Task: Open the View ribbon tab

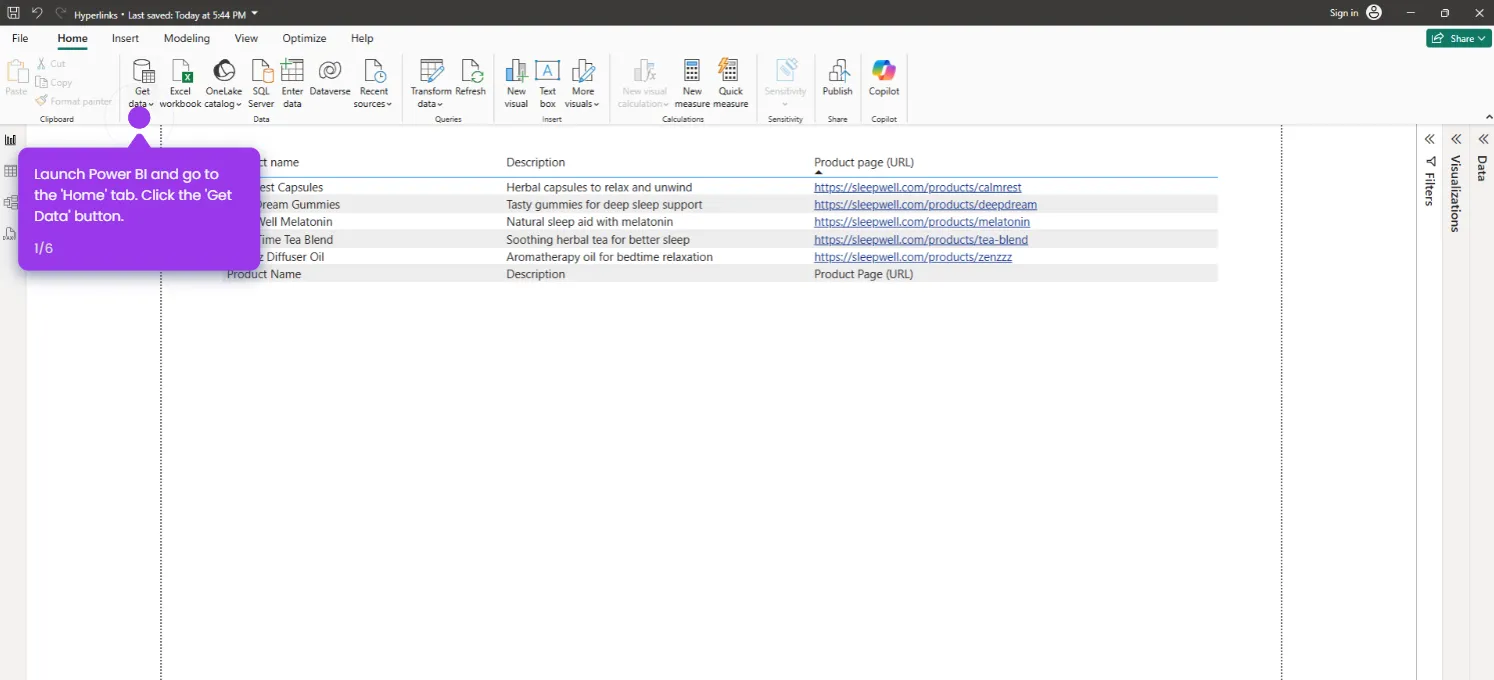Action: [246, 38]
